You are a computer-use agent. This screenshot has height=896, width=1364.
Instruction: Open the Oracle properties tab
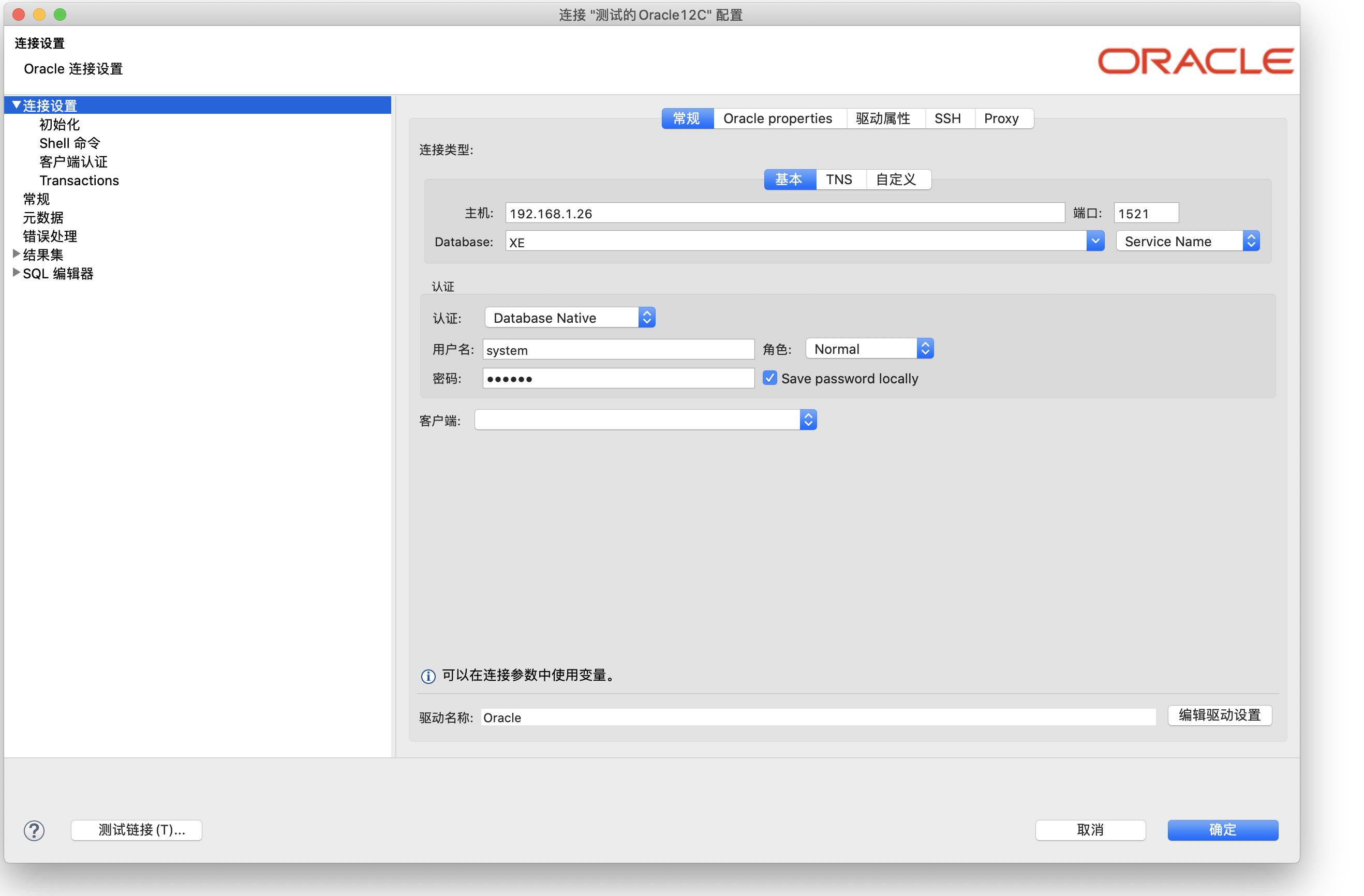778,118
